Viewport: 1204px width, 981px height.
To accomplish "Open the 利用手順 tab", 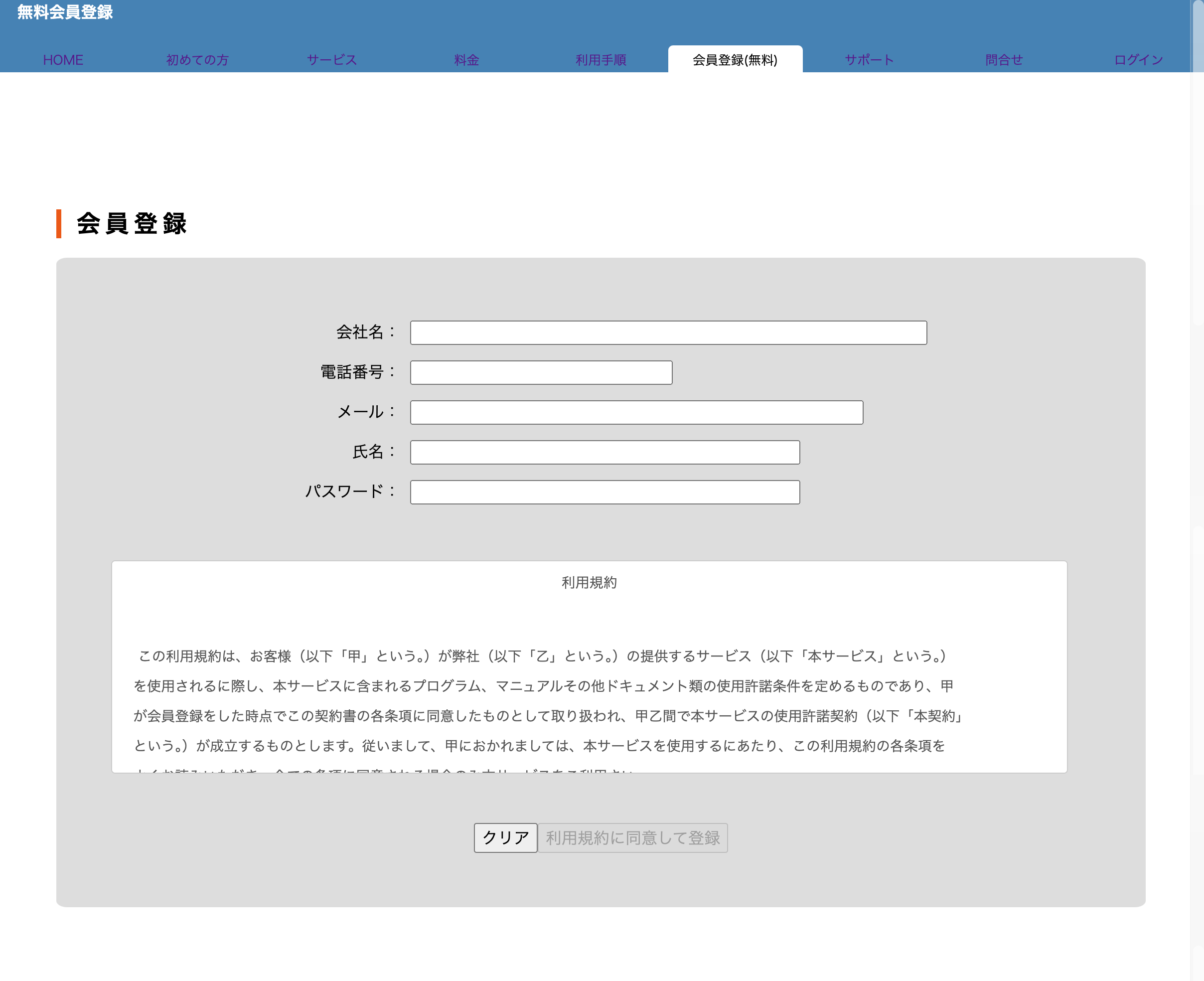I will [x=601, y=60].
